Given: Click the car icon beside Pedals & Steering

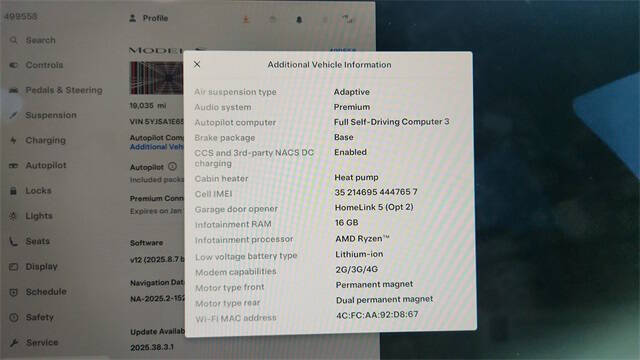Looking at the screenshot, I should (13, 90).
